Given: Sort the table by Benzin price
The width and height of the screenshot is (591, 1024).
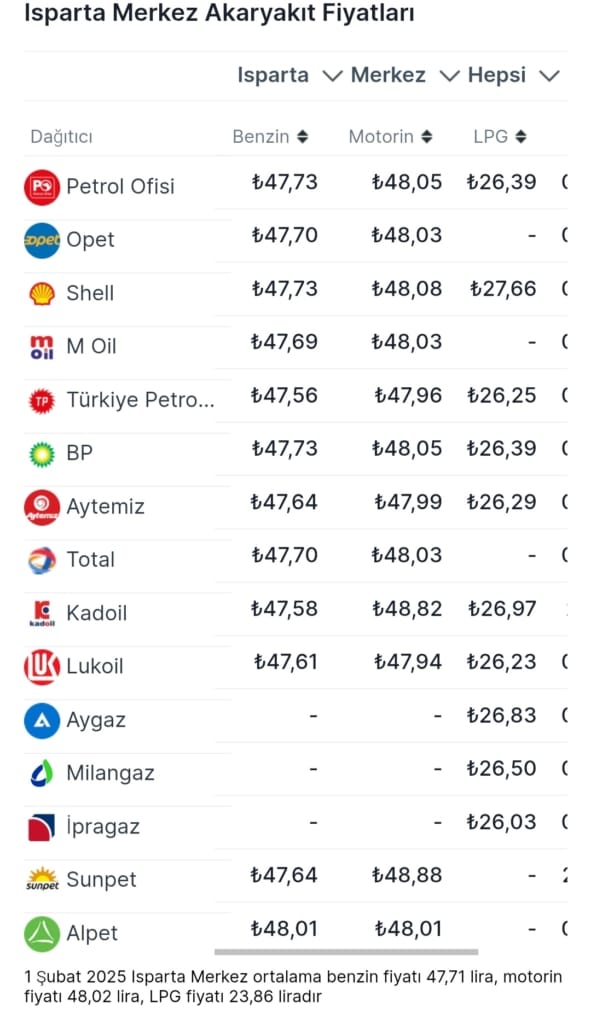Looking at the screenshot, I should [270, 136].
